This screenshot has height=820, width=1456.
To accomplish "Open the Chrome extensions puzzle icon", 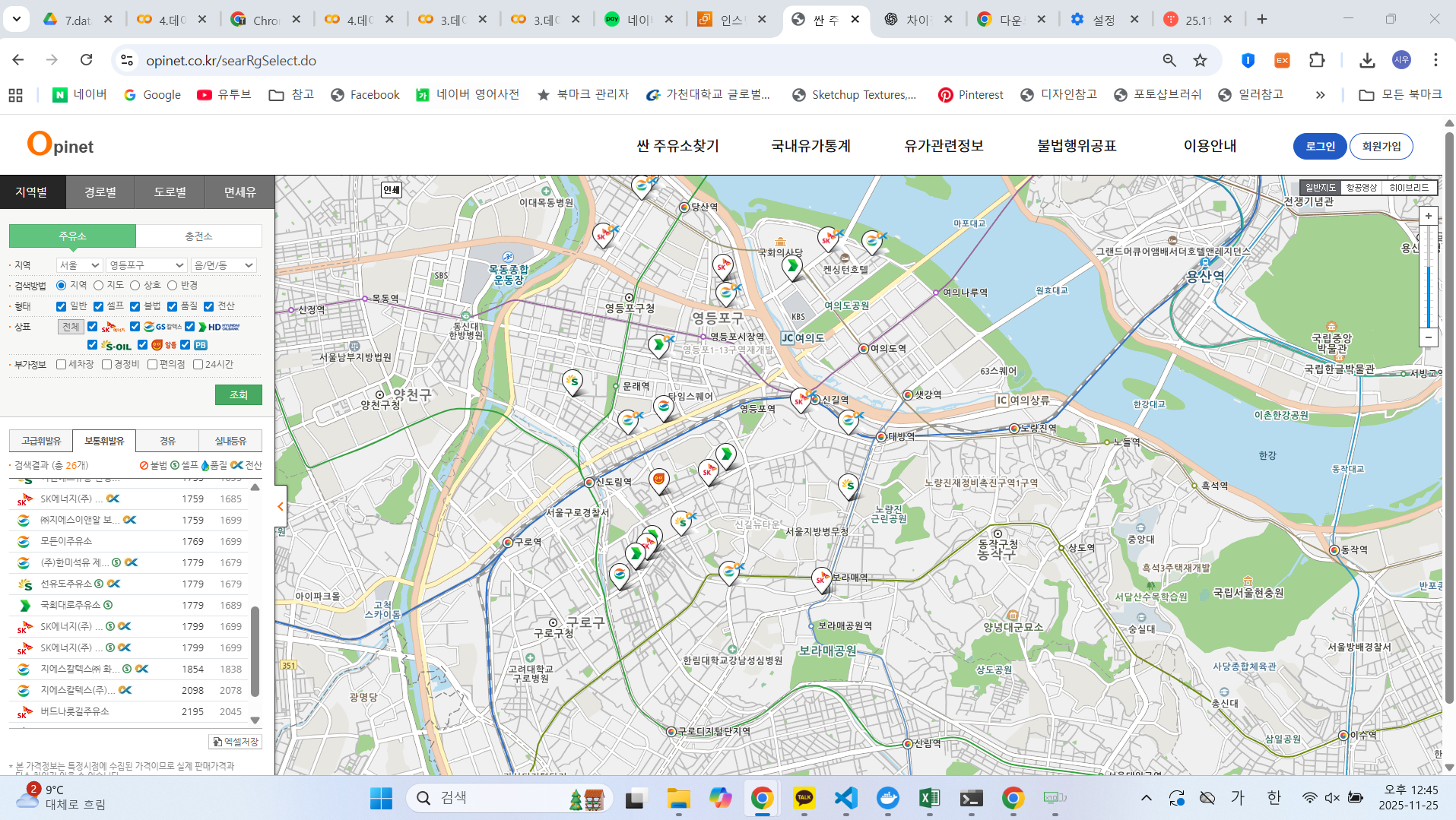I will [x=1317, y=60].
